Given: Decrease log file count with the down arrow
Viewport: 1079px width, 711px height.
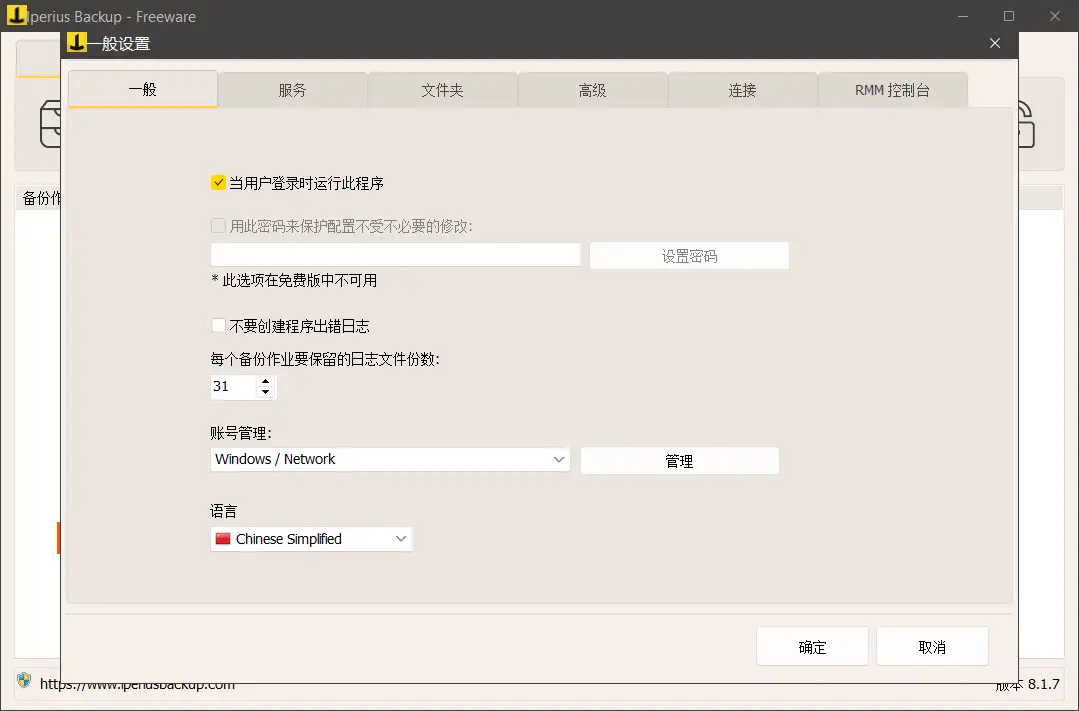Looking at the screenshot, I should [x=265, y=392].
